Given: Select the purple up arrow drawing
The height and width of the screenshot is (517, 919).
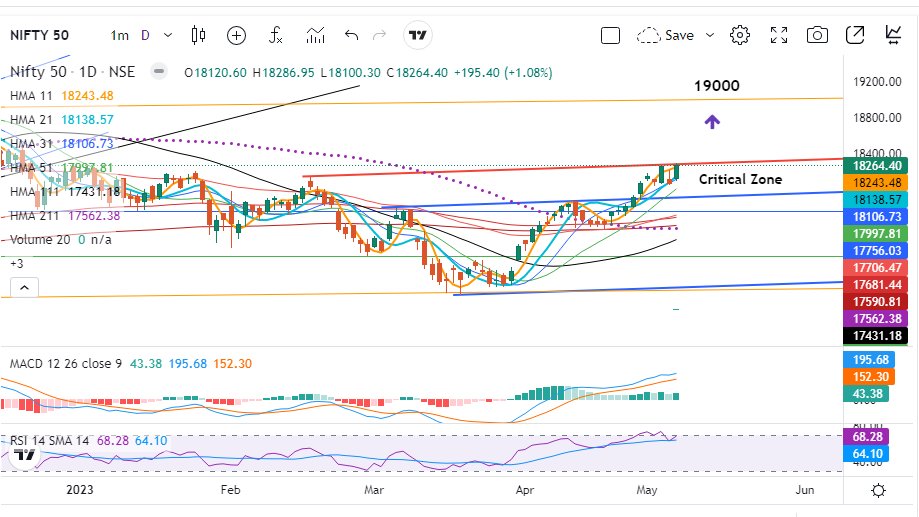Looking at the screenshot, I should click(712, 122).
